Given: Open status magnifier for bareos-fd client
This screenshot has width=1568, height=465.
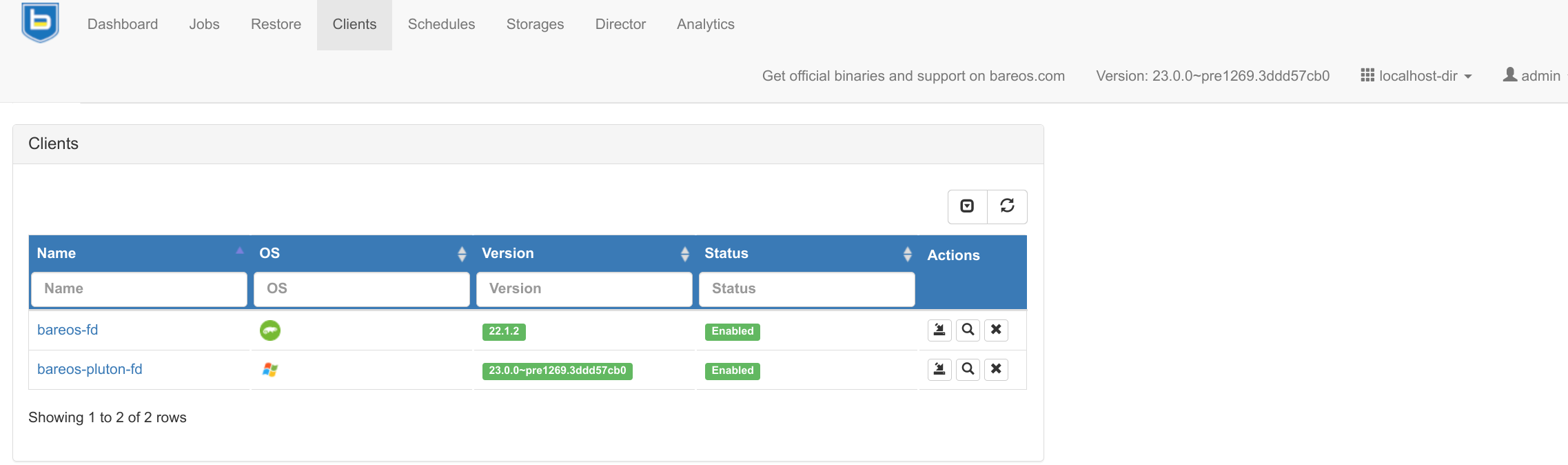Looking at the screenshot, I should coord(968,330).
